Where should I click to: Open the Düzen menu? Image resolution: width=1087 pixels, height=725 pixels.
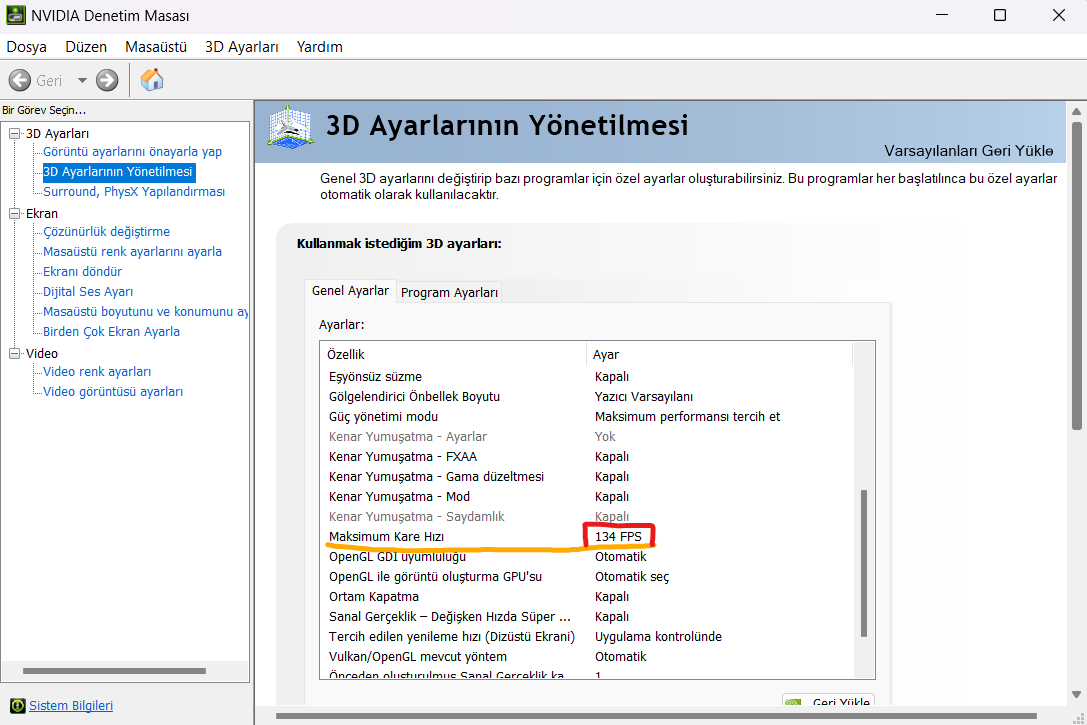(x=86, y=46)
